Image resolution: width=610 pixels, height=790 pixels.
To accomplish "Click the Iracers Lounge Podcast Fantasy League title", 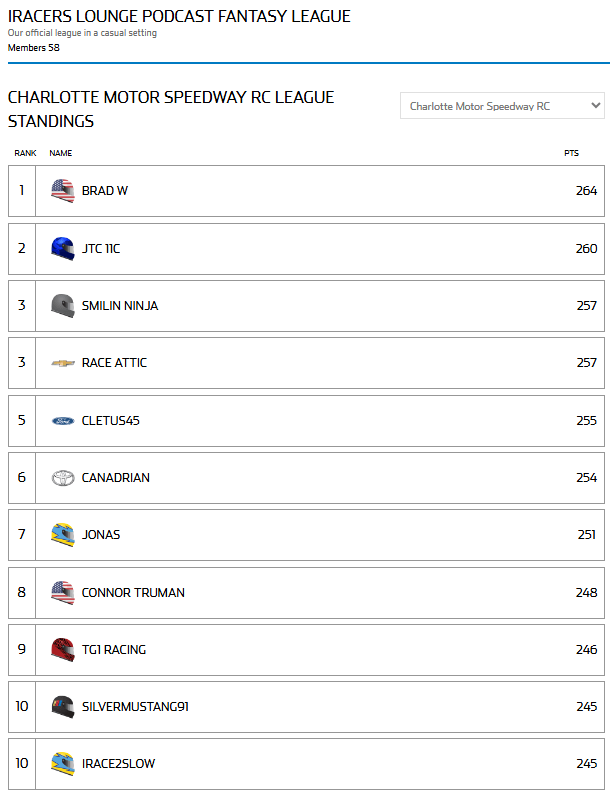I will tap(179, 17).
